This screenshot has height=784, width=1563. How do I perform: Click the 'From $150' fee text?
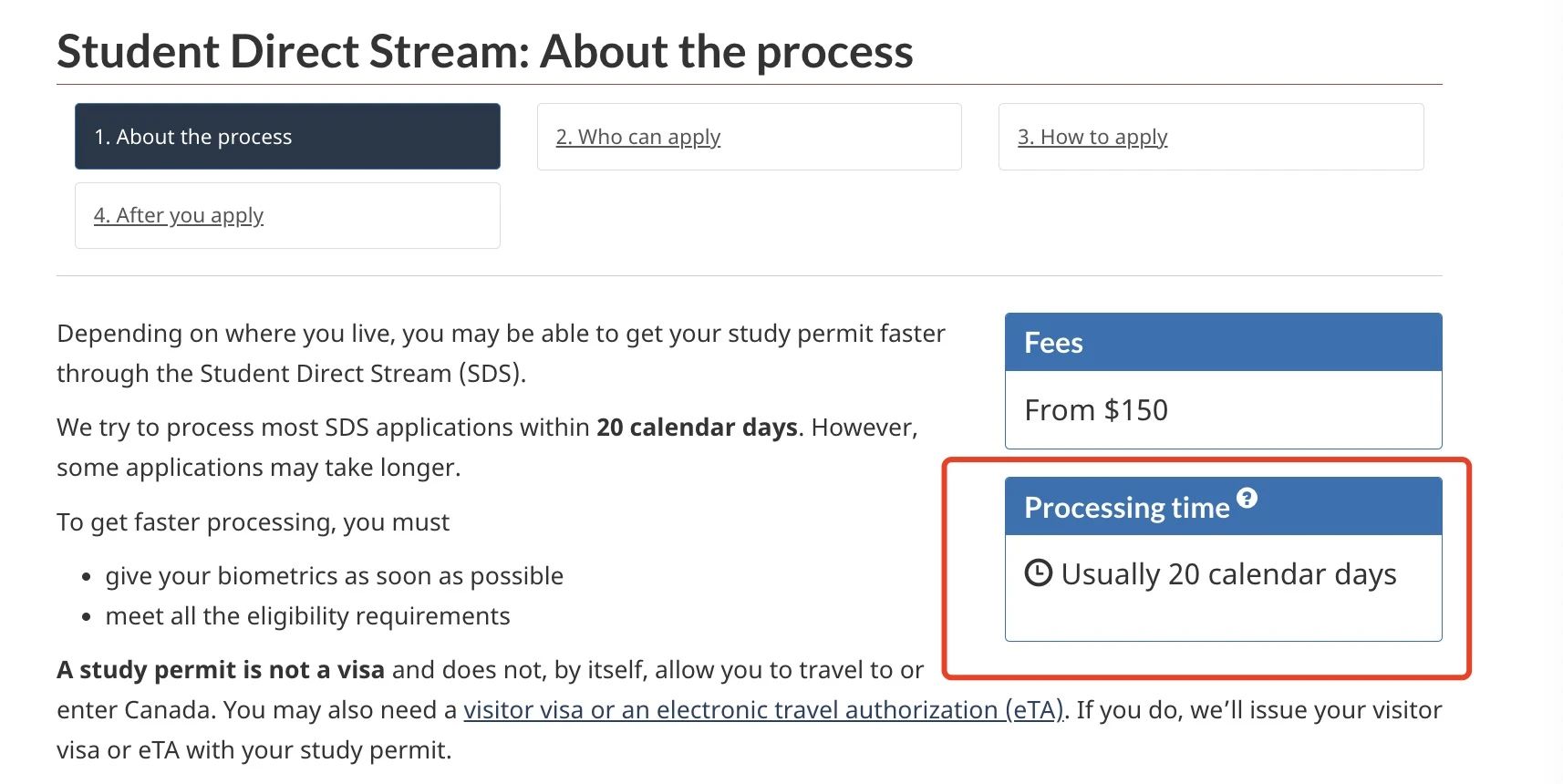coord(1096,410)
